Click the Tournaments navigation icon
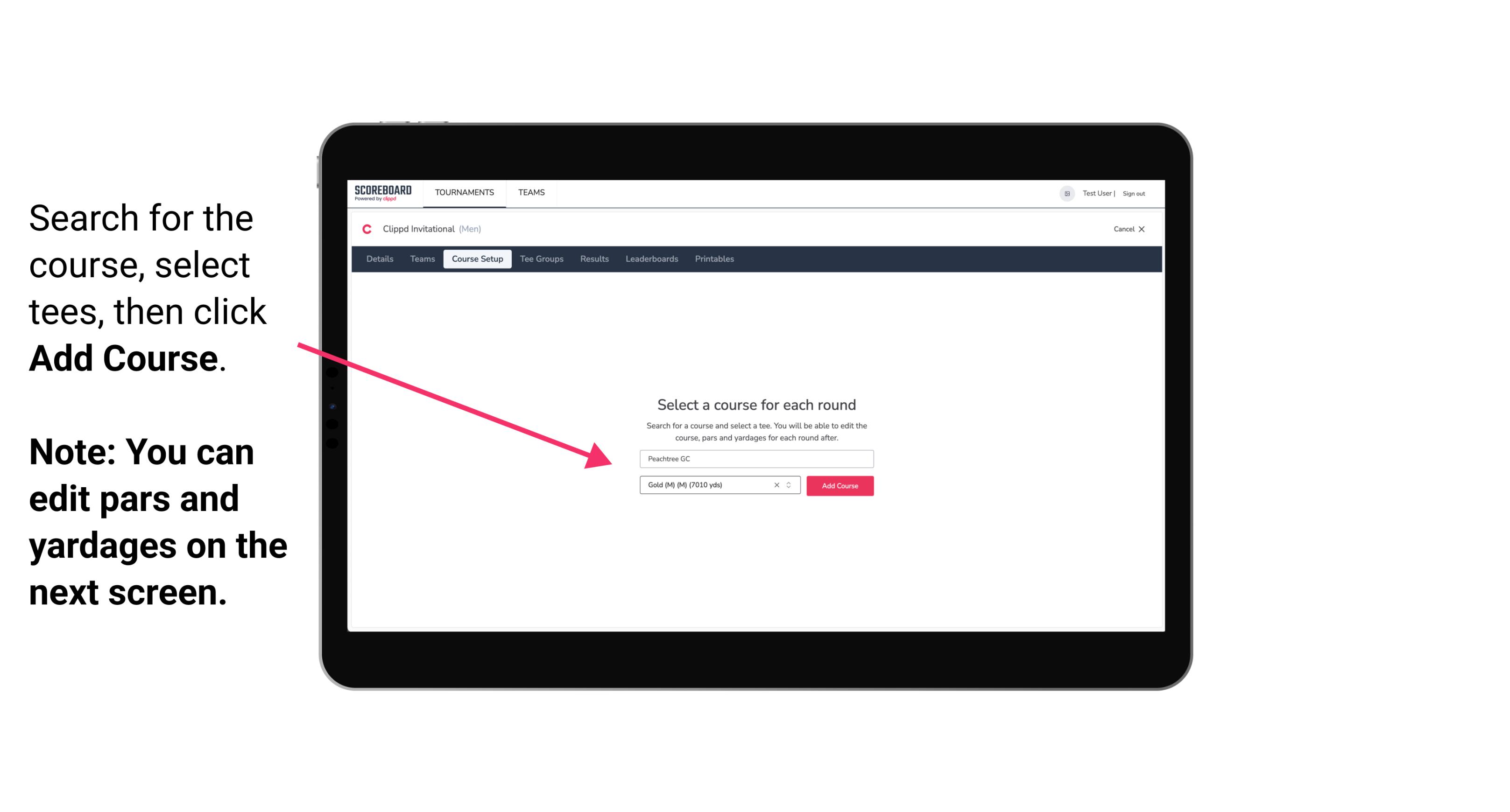 464,192
